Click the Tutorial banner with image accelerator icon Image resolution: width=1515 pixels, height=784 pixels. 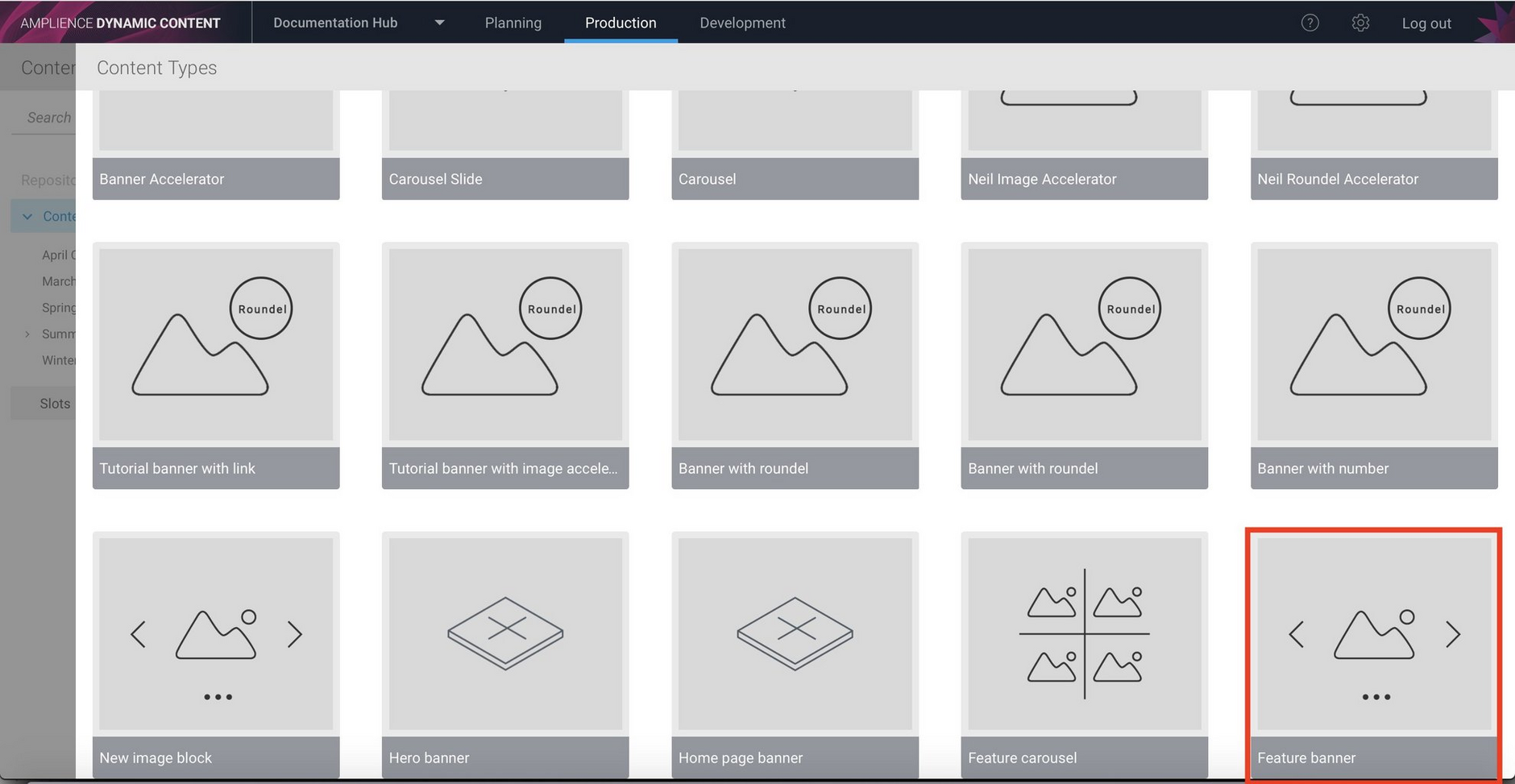[x=501, y=337]
